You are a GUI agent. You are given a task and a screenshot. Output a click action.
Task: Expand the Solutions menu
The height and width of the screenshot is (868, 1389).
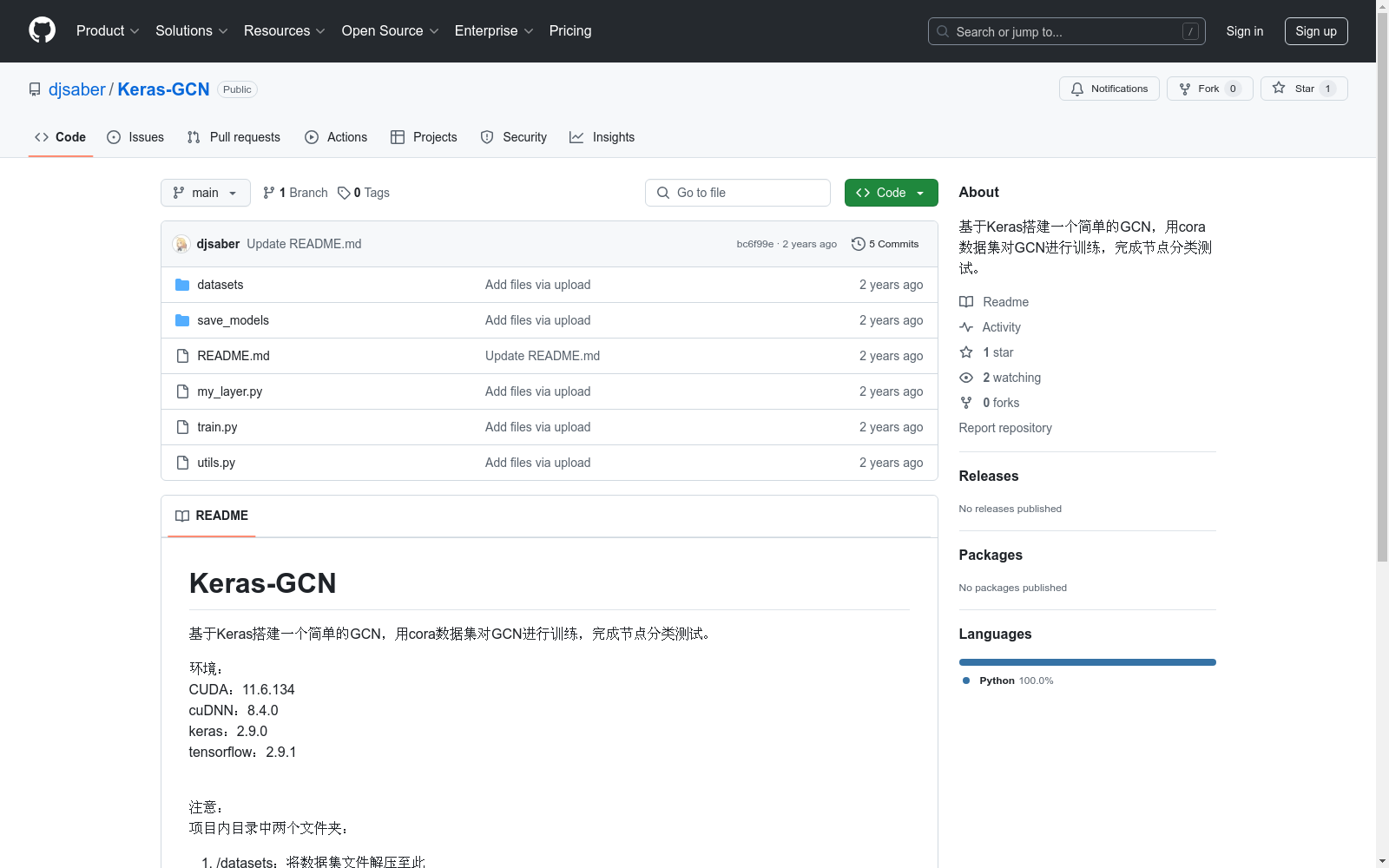pos(192,30)
